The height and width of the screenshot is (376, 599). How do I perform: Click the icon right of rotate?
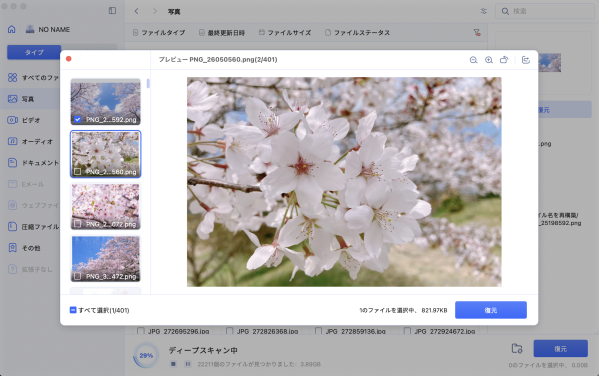point(526,60)
